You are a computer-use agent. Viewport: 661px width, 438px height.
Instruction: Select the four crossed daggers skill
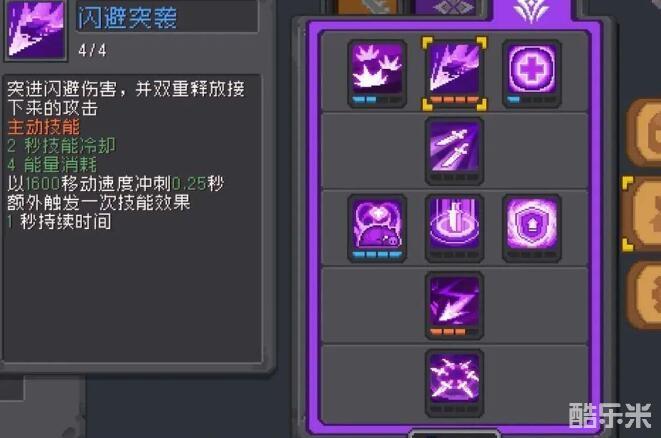(454, 383)
